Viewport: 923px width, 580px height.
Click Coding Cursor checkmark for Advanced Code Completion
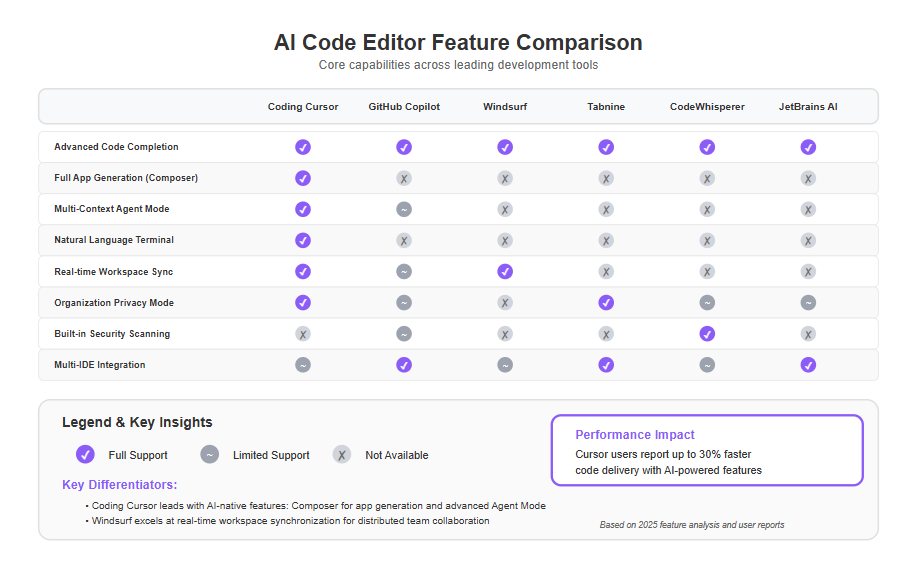tap(303, 147)
